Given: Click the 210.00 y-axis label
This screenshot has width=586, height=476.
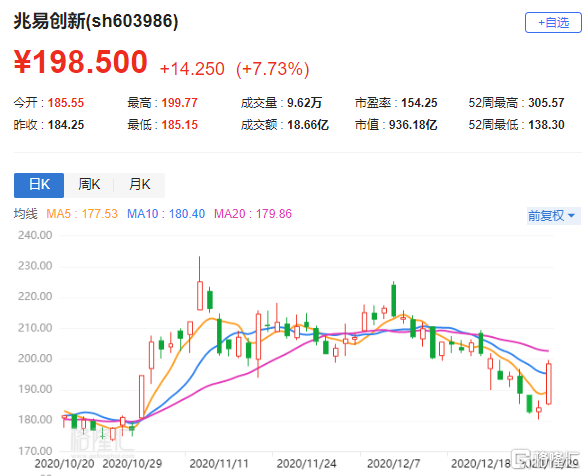Looking at the screenshot, I should [35, 328].
